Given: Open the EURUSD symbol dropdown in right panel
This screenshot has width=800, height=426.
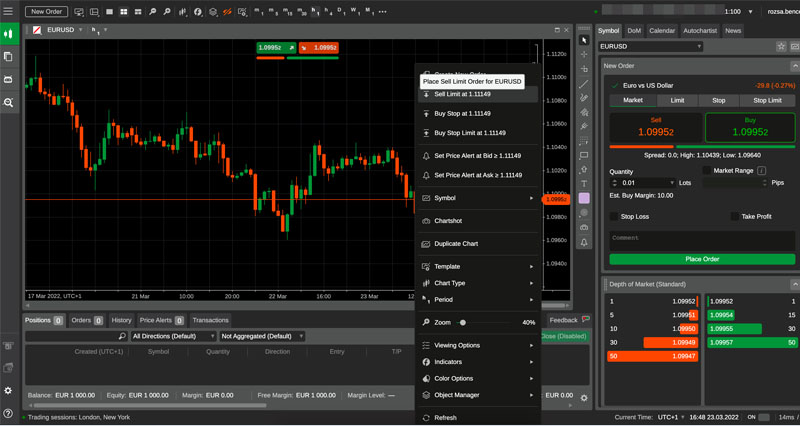Looking at the screenshot, I should point(651,46).
